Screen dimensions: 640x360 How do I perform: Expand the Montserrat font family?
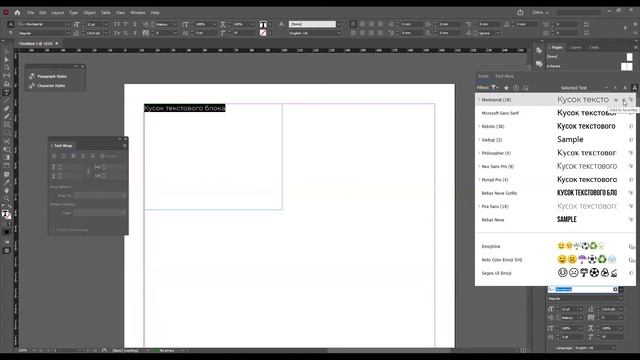(479, 100)
